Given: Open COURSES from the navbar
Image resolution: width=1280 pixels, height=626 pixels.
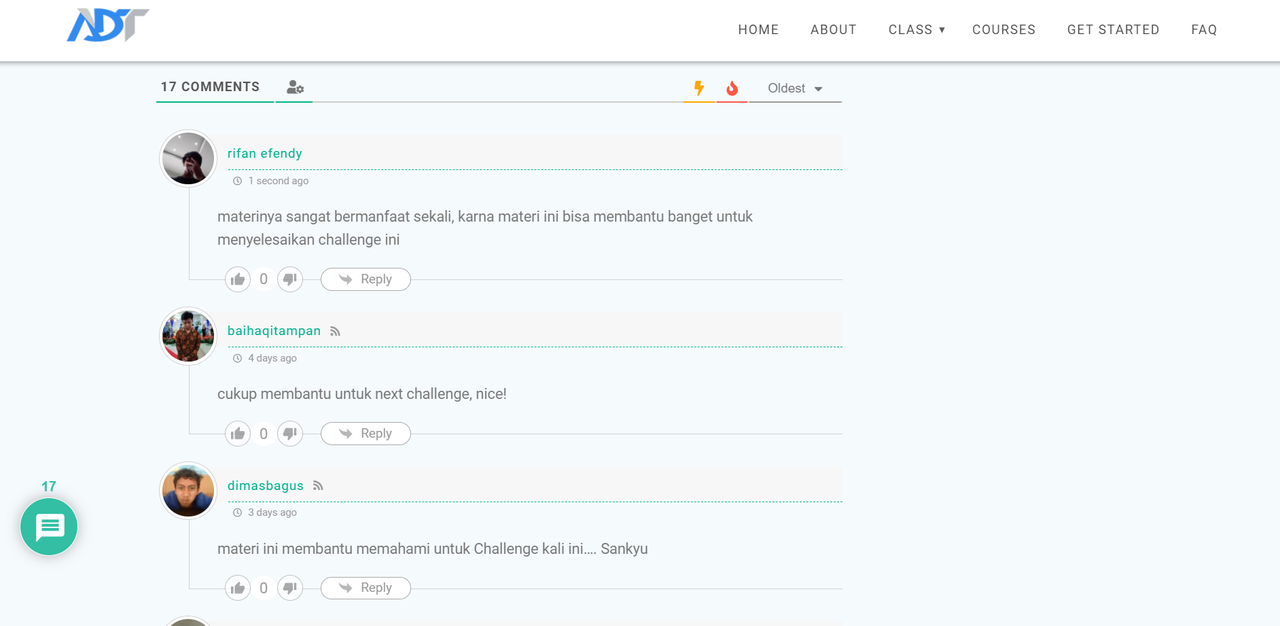Looking at the screenshot, I should [1004, 30].
